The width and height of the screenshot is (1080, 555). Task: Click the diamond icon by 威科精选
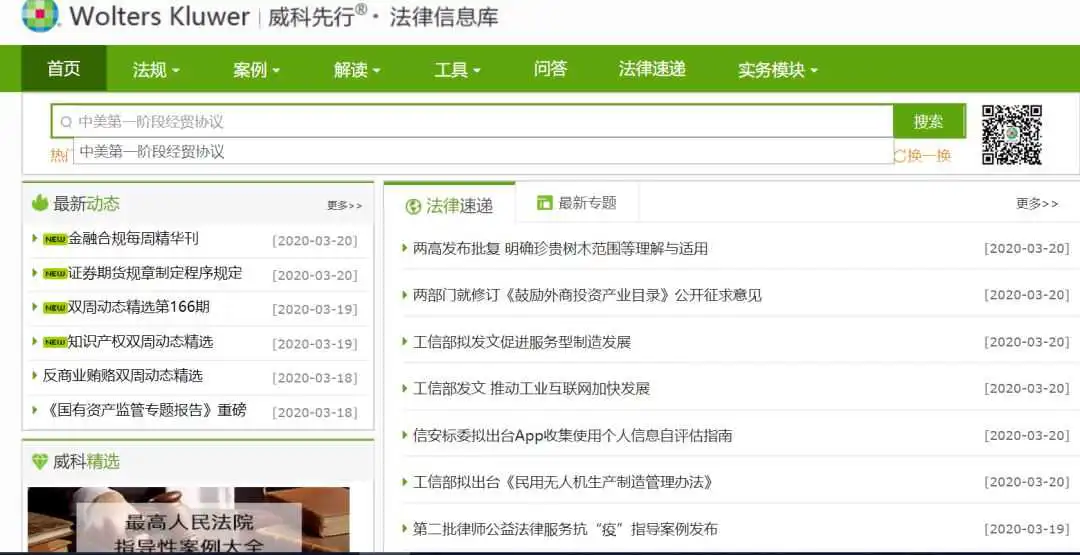pyautogui.click(x=40, y=461)
